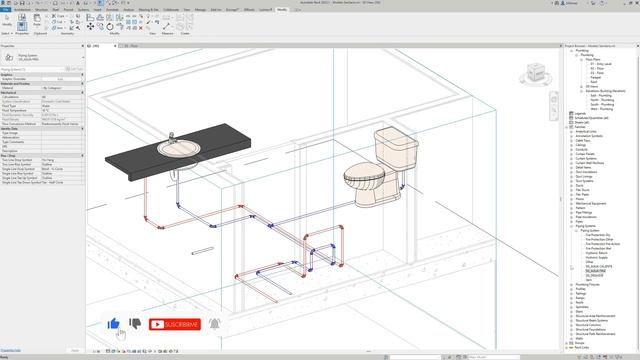Screen dimensions: 640x360
Task: Click the pipe system type image in Properties
Action: (x=9, y=57)
